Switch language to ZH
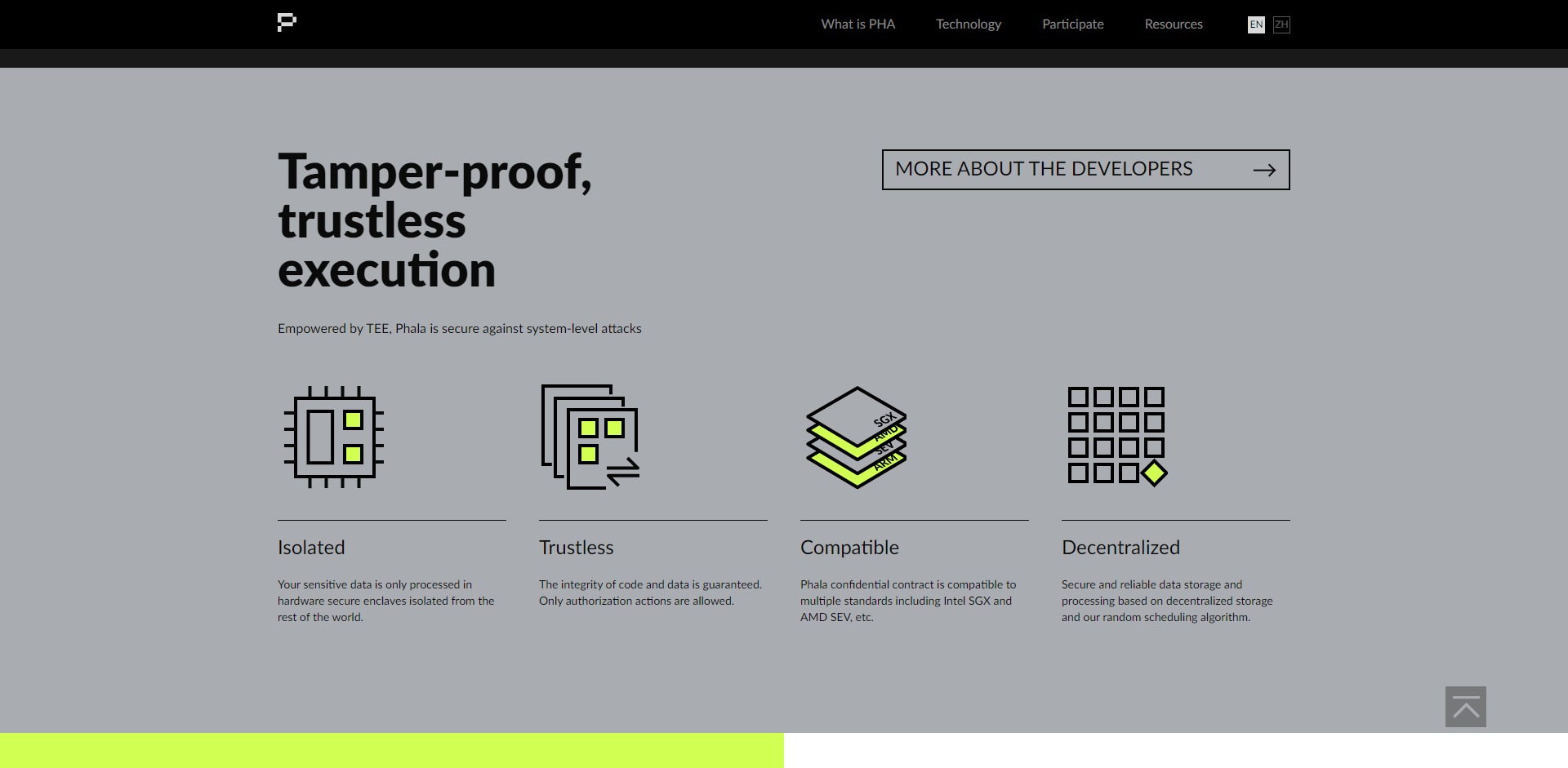1568x768 pixels. [1281, 24]
